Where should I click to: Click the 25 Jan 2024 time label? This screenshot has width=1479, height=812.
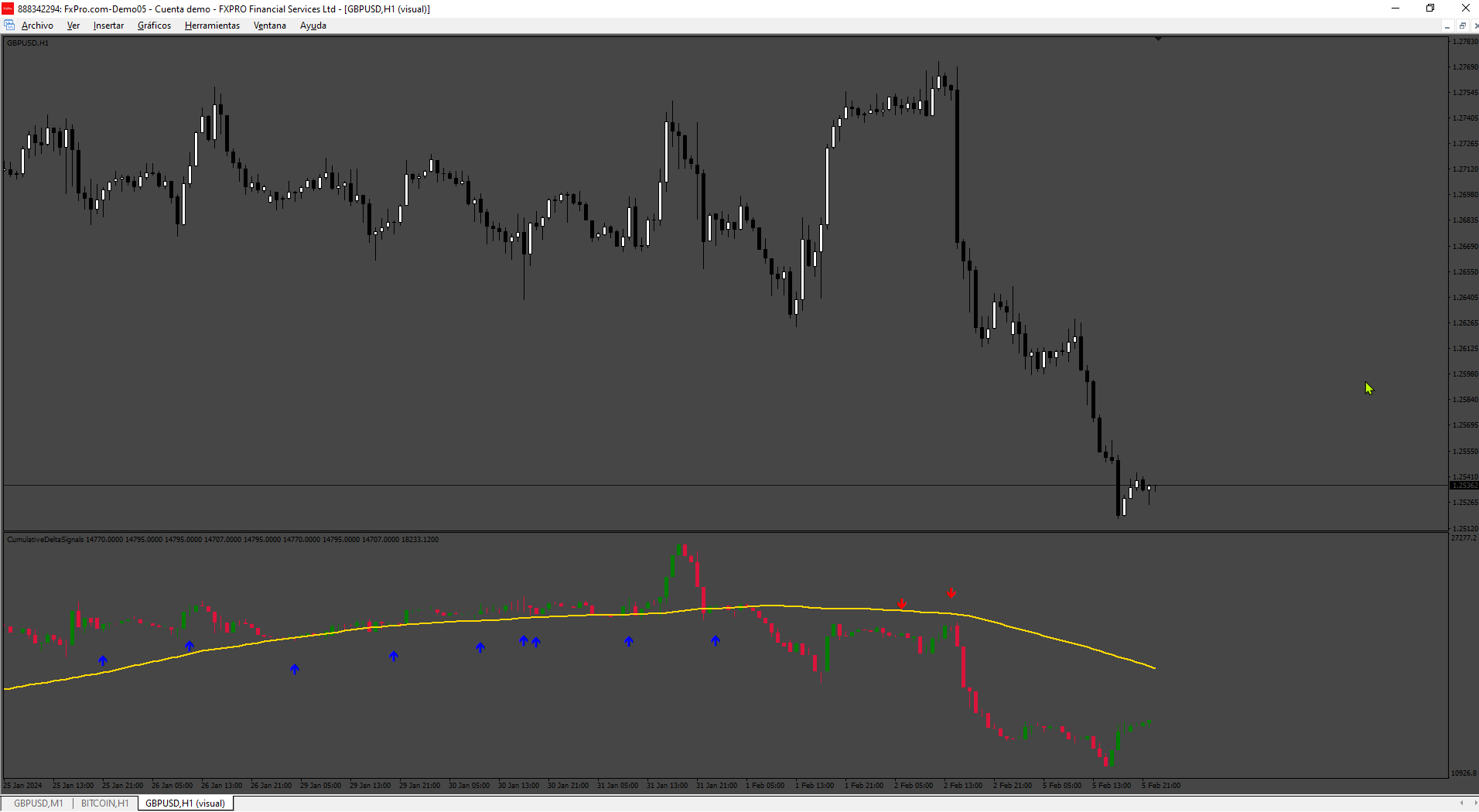click(23, 786)
